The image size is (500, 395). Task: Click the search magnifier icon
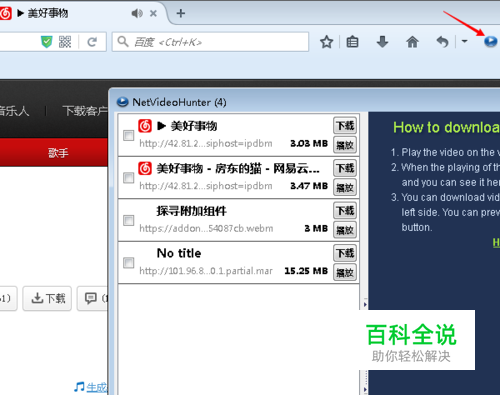123,42
